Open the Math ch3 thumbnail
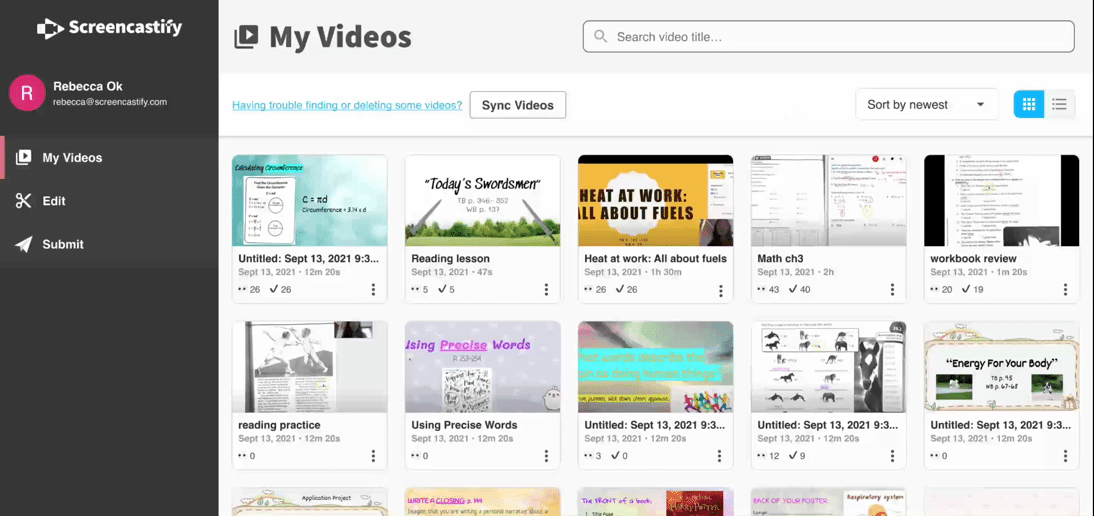The image size is (1094, 516). pos(828,200)
